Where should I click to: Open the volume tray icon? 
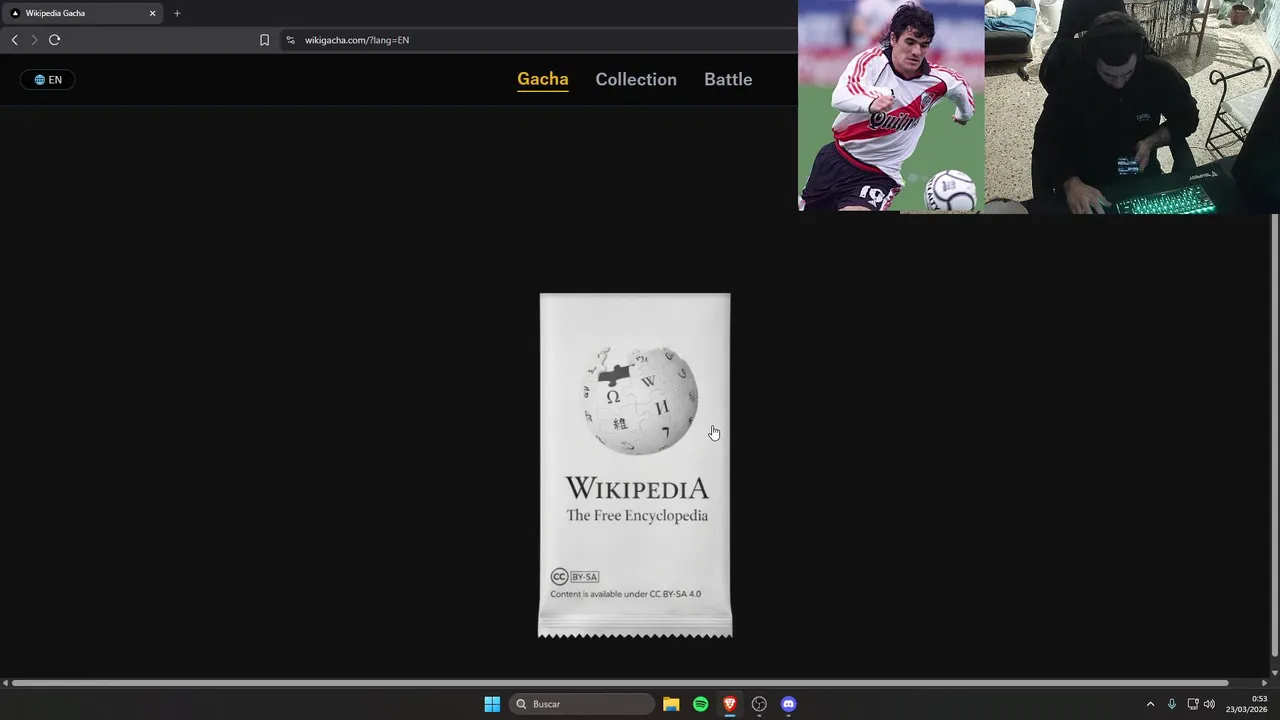coord(1209,704)
